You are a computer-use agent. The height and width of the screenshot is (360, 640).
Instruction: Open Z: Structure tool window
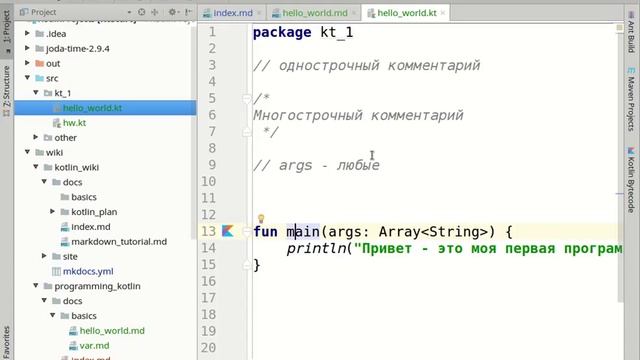pos(7,91)
